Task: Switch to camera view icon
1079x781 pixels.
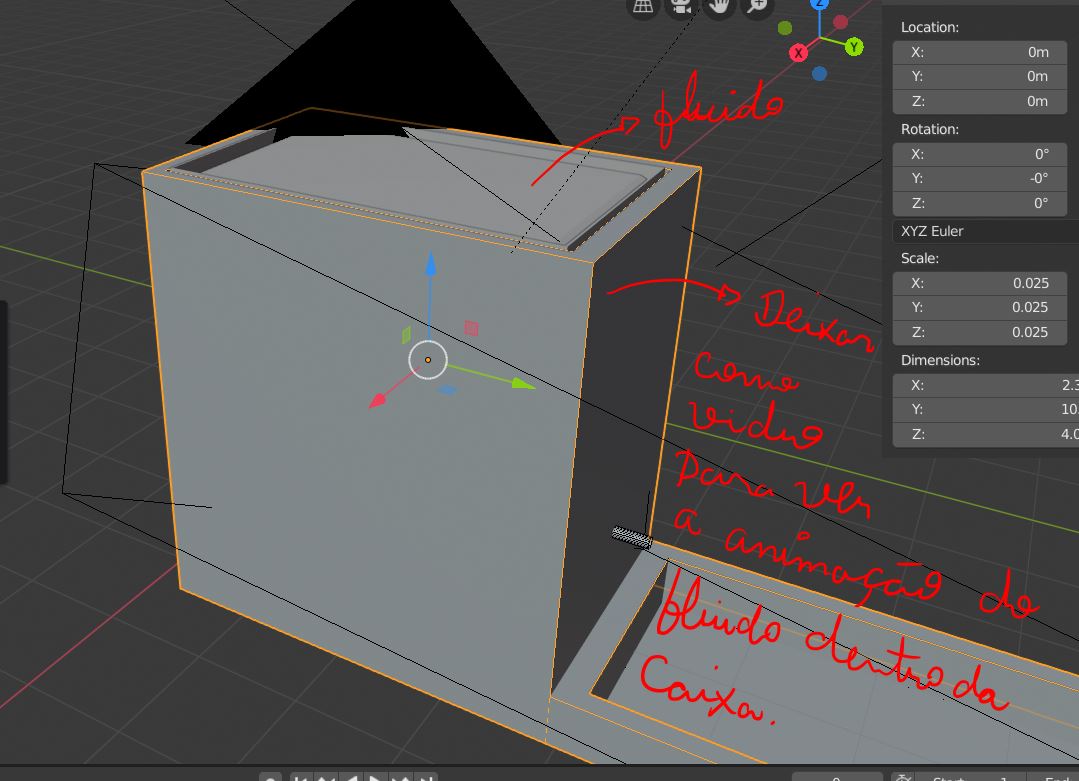Action: tap(681, 6)
